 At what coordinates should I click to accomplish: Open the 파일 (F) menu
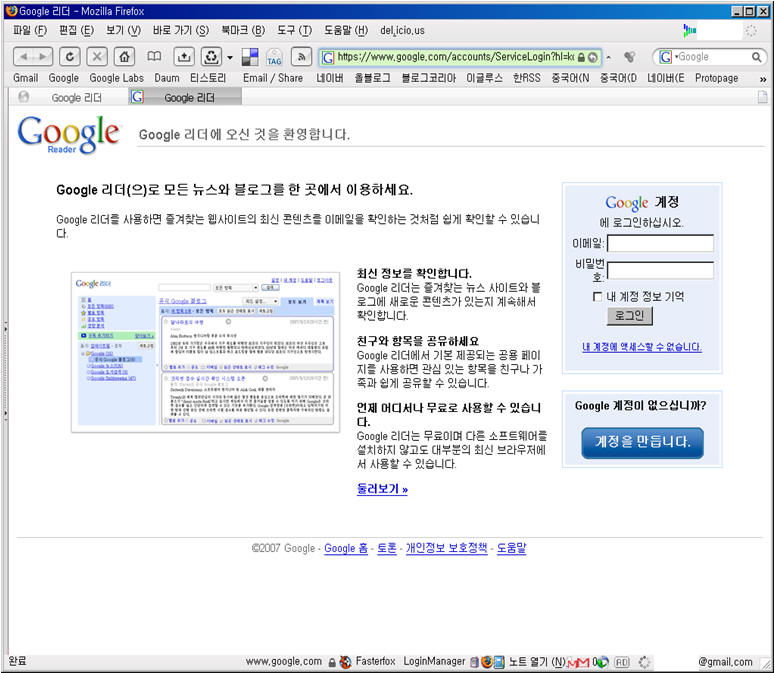click(x=30, y=31)
